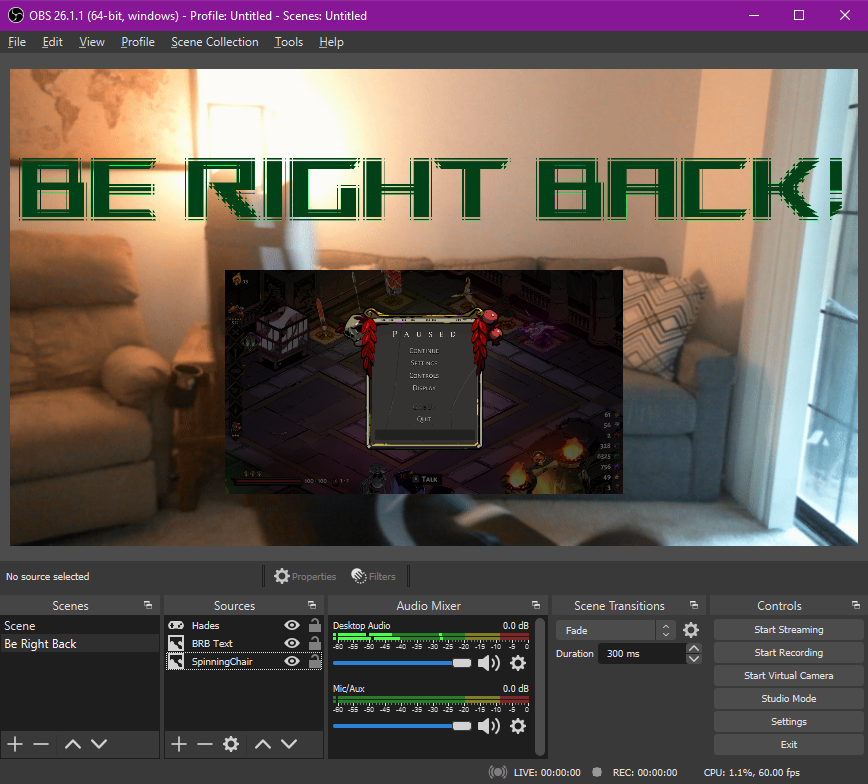Open the Filters panel from the toolbar
The width and height of the screenshot is (868, 784).
374,576
